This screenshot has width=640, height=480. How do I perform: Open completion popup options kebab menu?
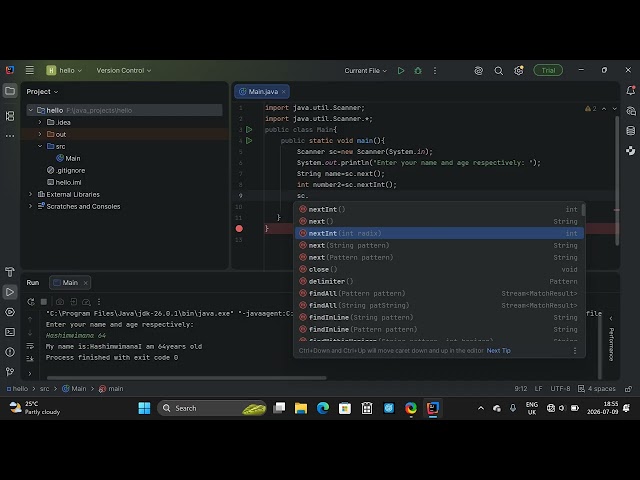coord(575,351)
